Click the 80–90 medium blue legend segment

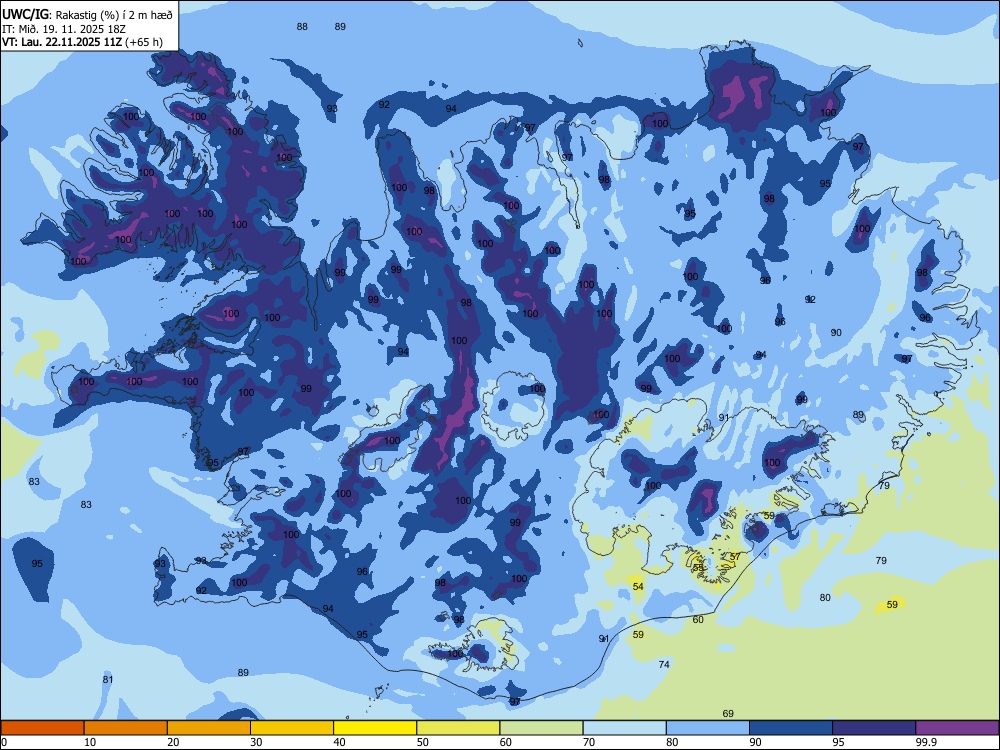click(x=708, y=728)
